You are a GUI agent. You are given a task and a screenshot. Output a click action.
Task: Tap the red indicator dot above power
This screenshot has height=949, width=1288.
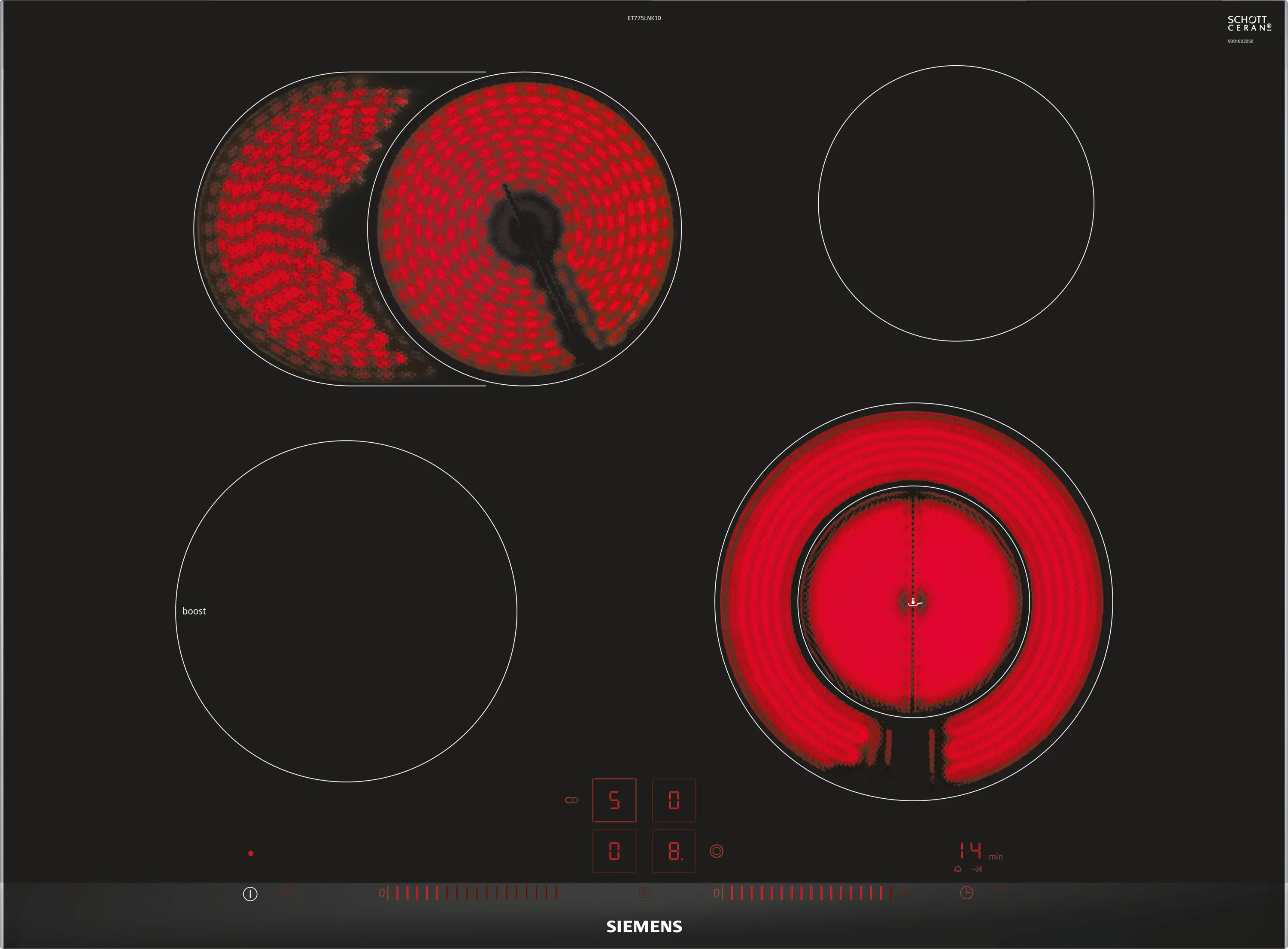[250, 854]
